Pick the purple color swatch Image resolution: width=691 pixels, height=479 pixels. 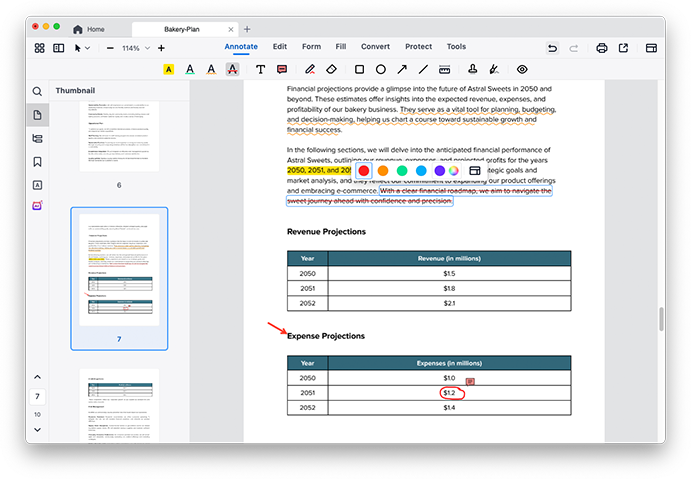point(439,171)
